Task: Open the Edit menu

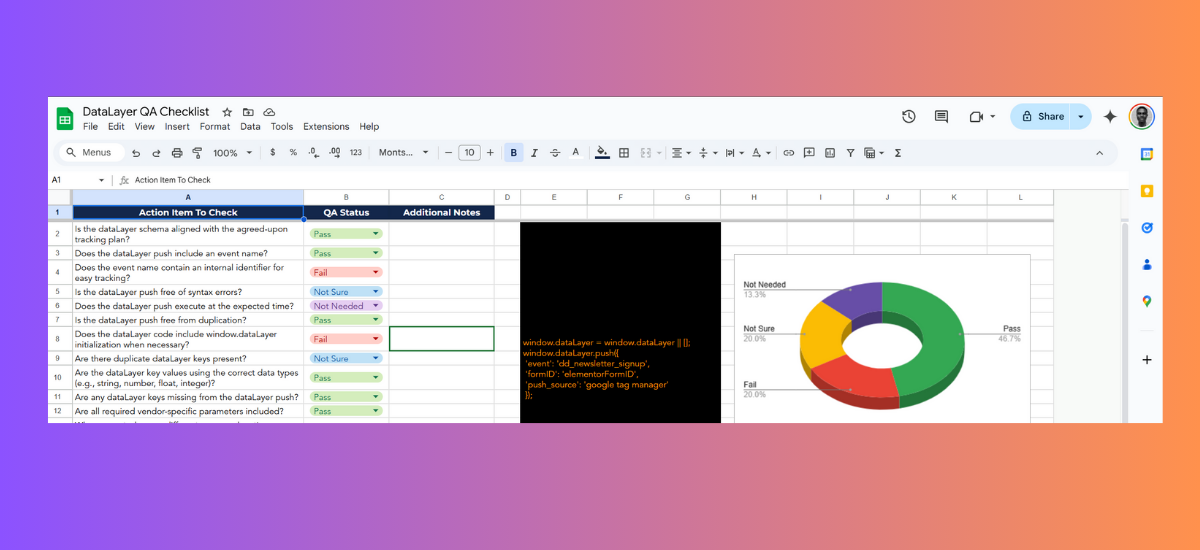Action: pyautogui.click(x=117, y=127)
